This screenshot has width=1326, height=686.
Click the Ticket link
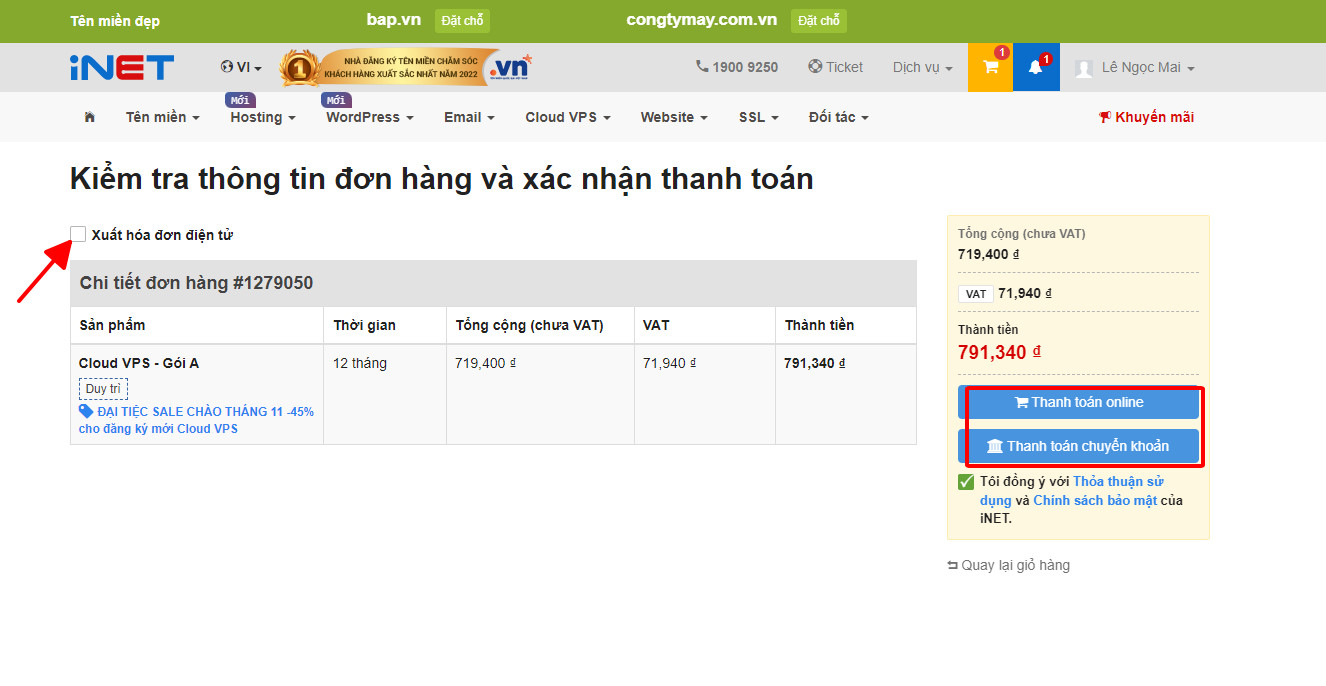[844, 67]
